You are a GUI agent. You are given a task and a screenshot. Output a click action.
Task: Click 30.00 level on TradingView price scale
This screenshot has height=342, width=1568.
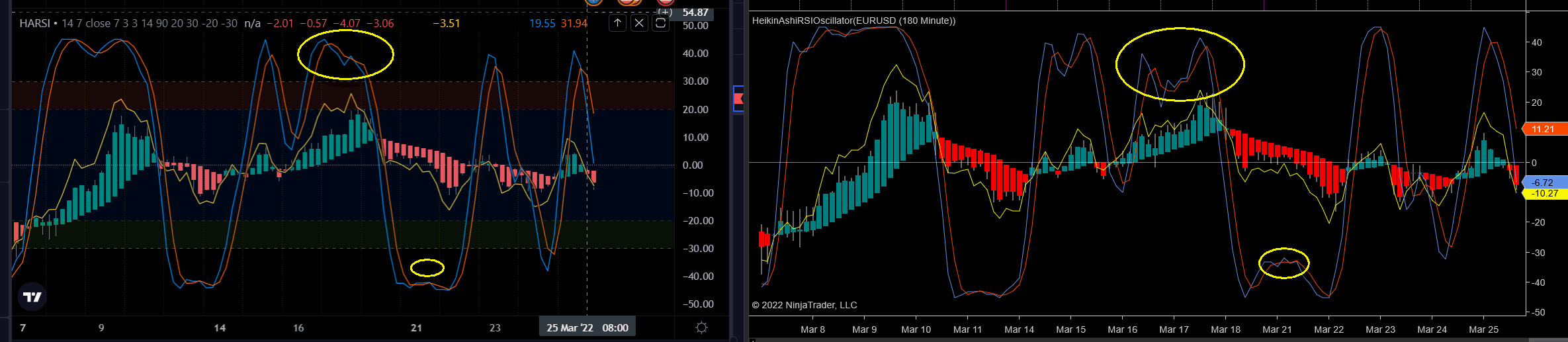(695, 81)
